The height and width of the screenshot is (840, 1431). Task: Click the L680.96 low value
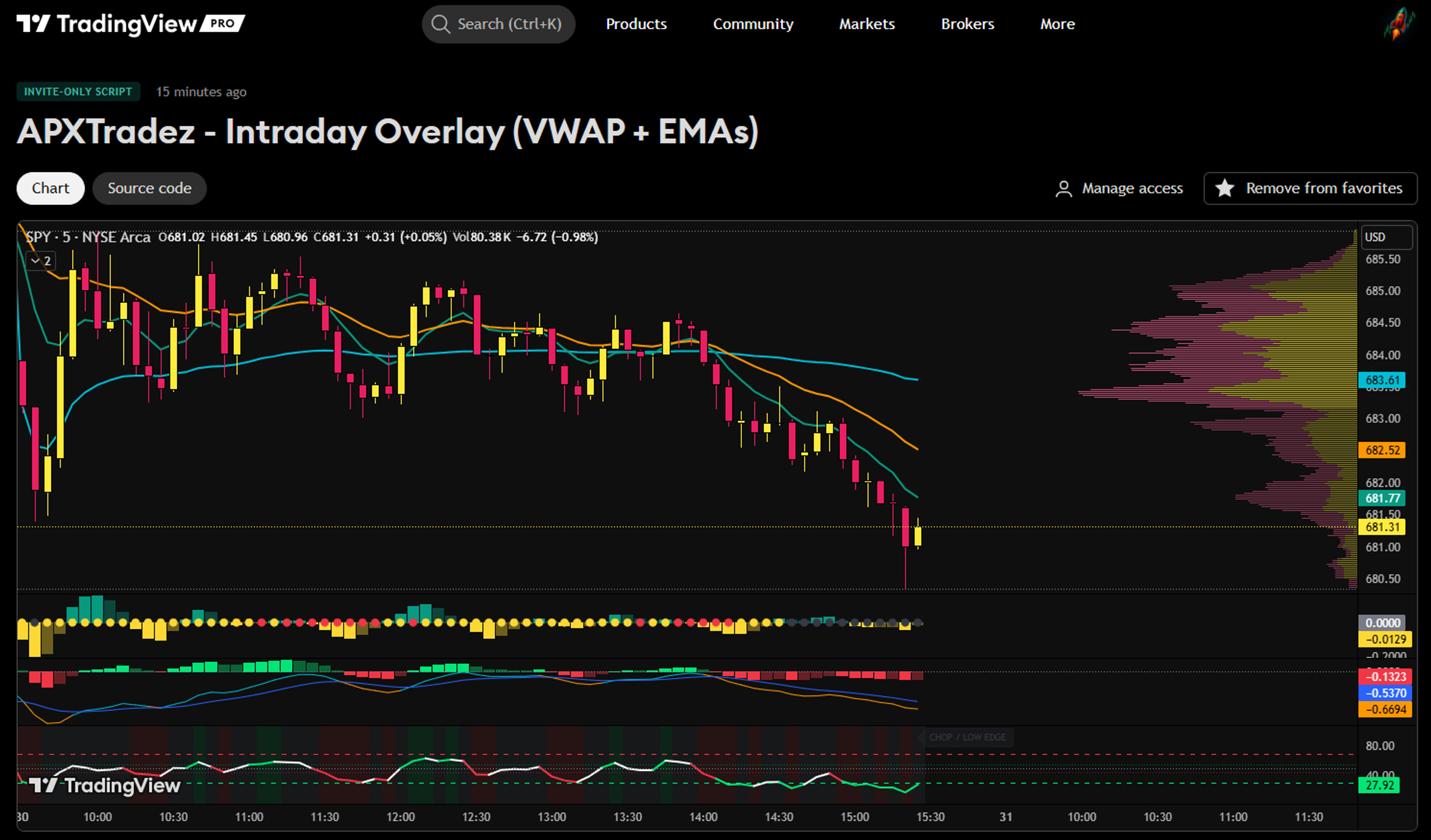285,237
